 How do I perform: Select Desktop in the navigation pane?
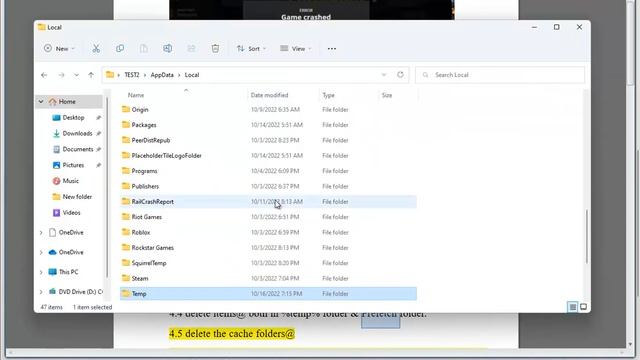click(x=73, y=118)
